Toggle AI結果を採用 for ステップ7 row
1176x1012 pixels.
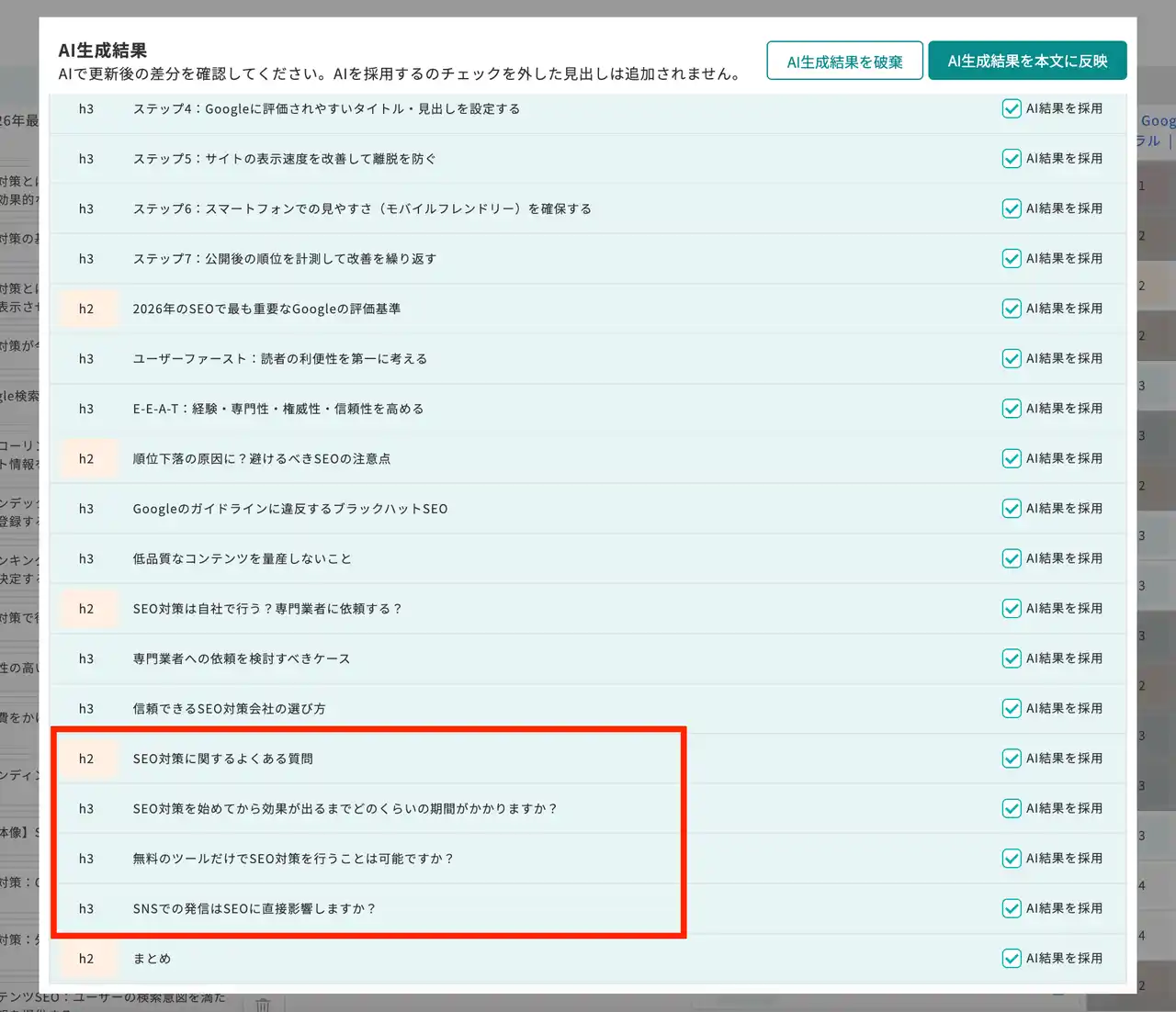pyautogui.click(x=1012, y=259)
